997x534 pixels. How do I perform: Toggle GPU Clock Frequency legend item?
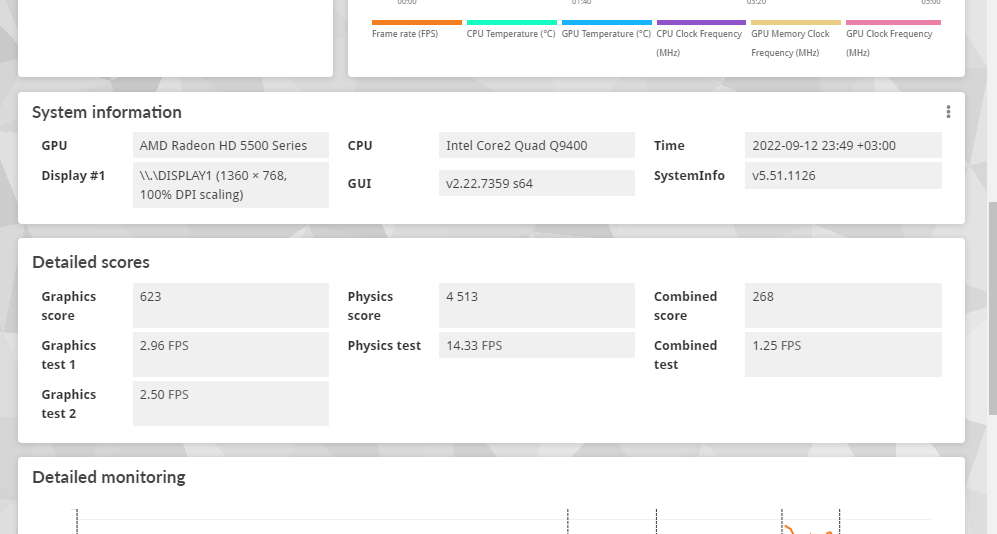coord(893,39)
